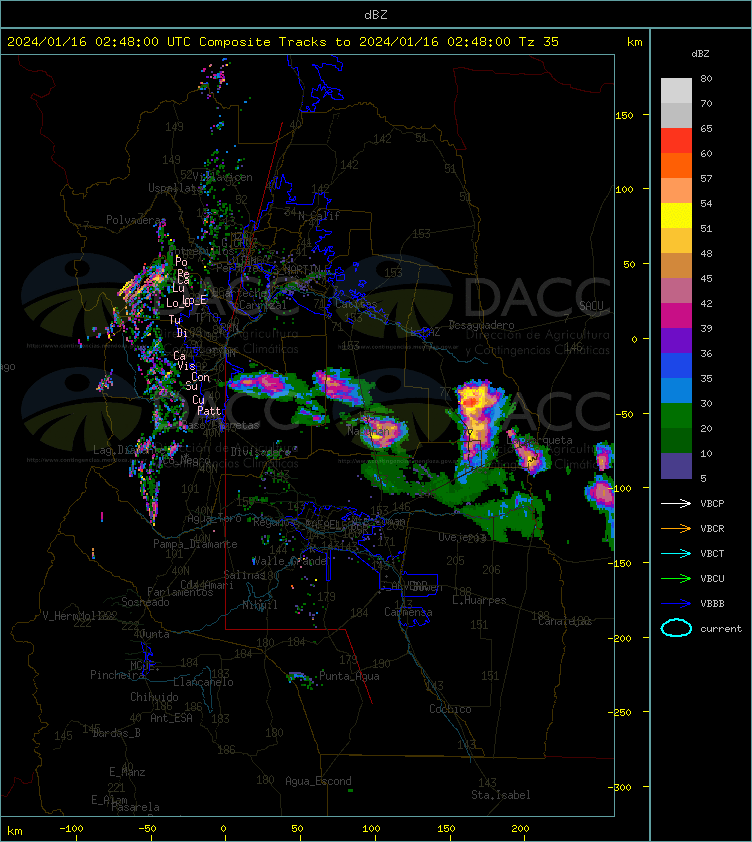Select the tan swatch between 48 and 45
Screen dimensions: 752x842
pos(676,266)
